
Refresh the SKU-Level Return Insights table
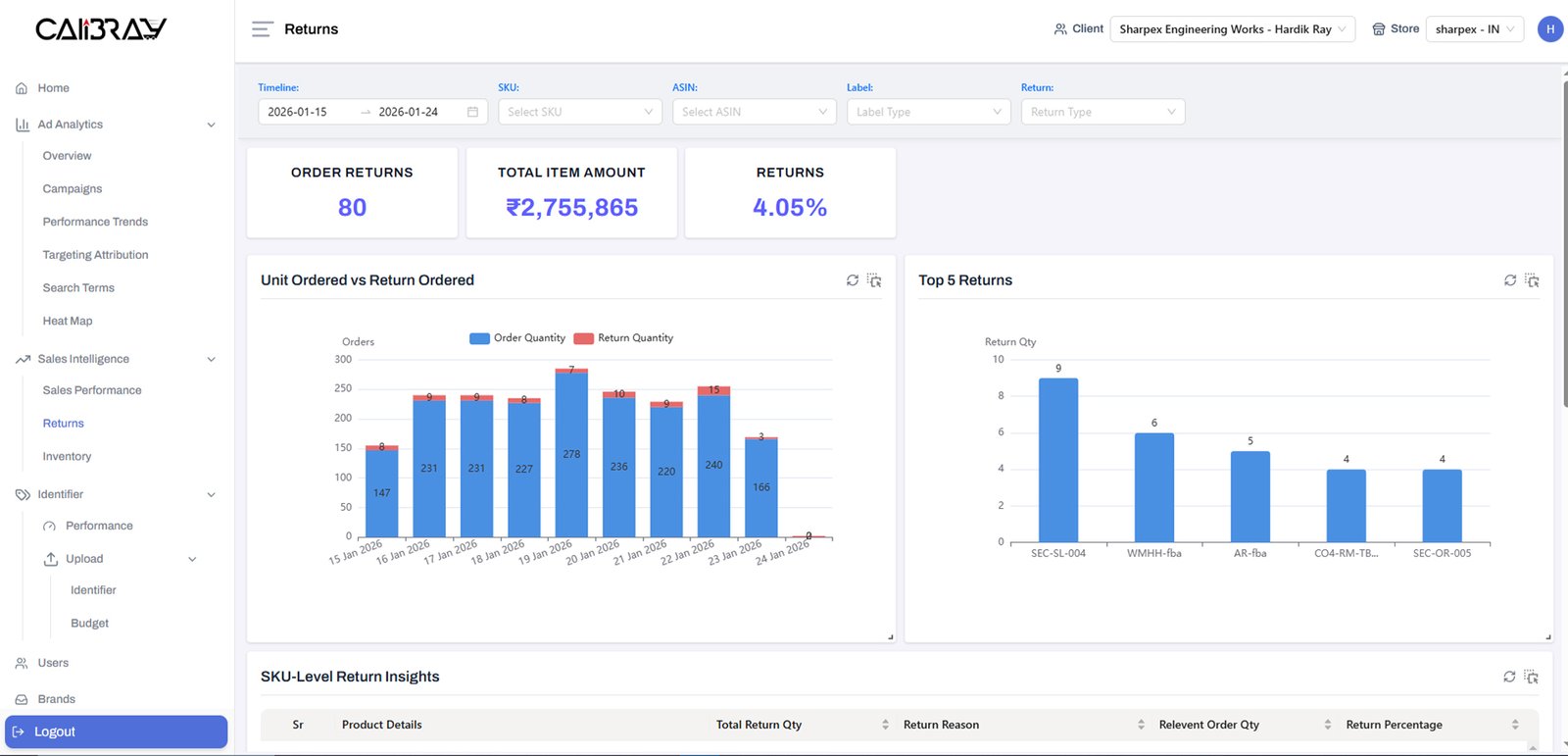[x=1509, y=677]
